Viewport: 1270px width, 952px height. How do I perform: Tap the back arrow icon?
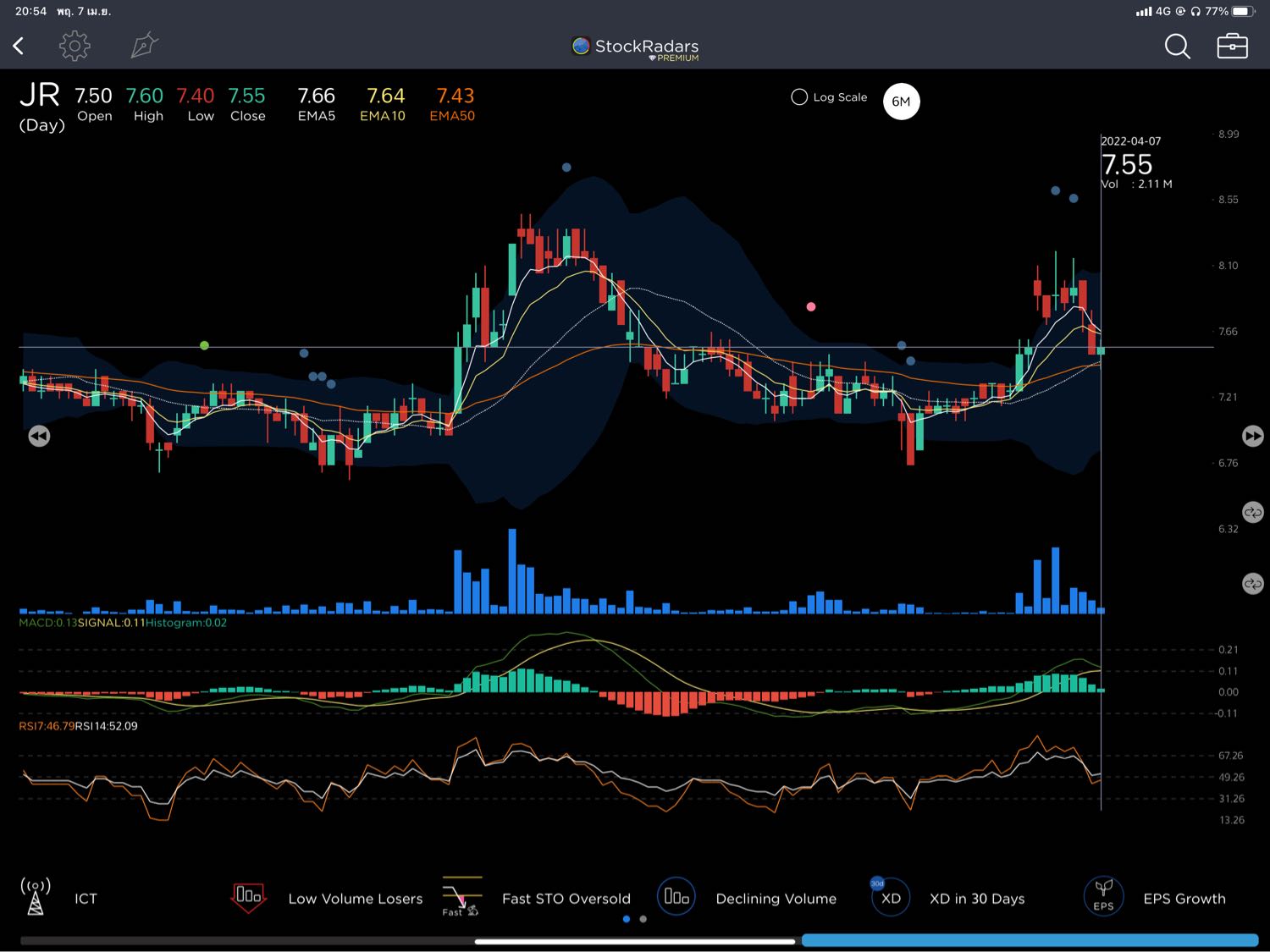point(19,46)
